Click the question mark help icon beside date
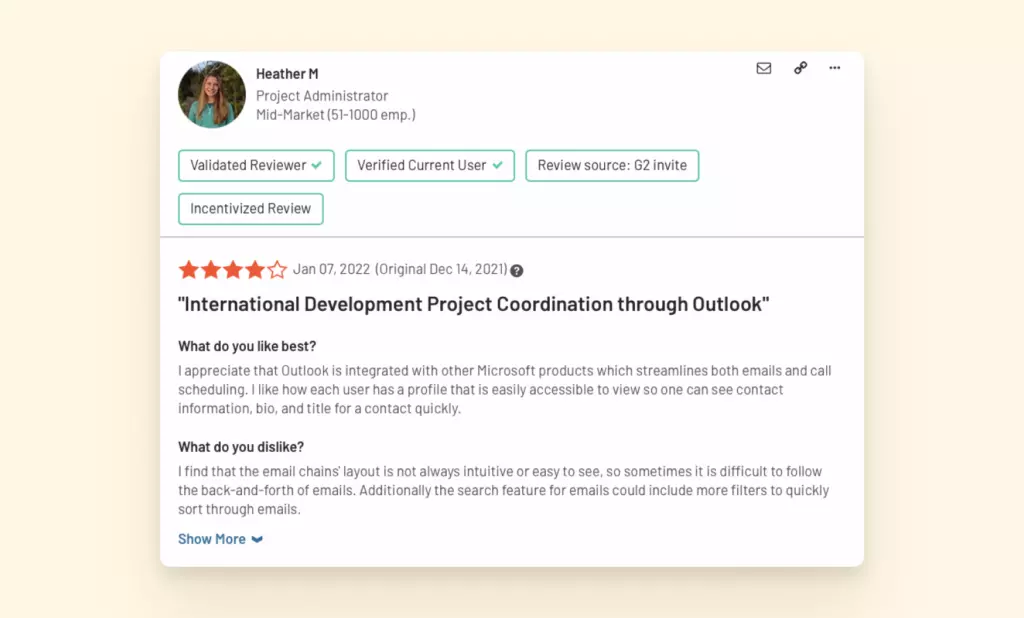The width and height of the screenshot is (1024, 618). (517, 270)
